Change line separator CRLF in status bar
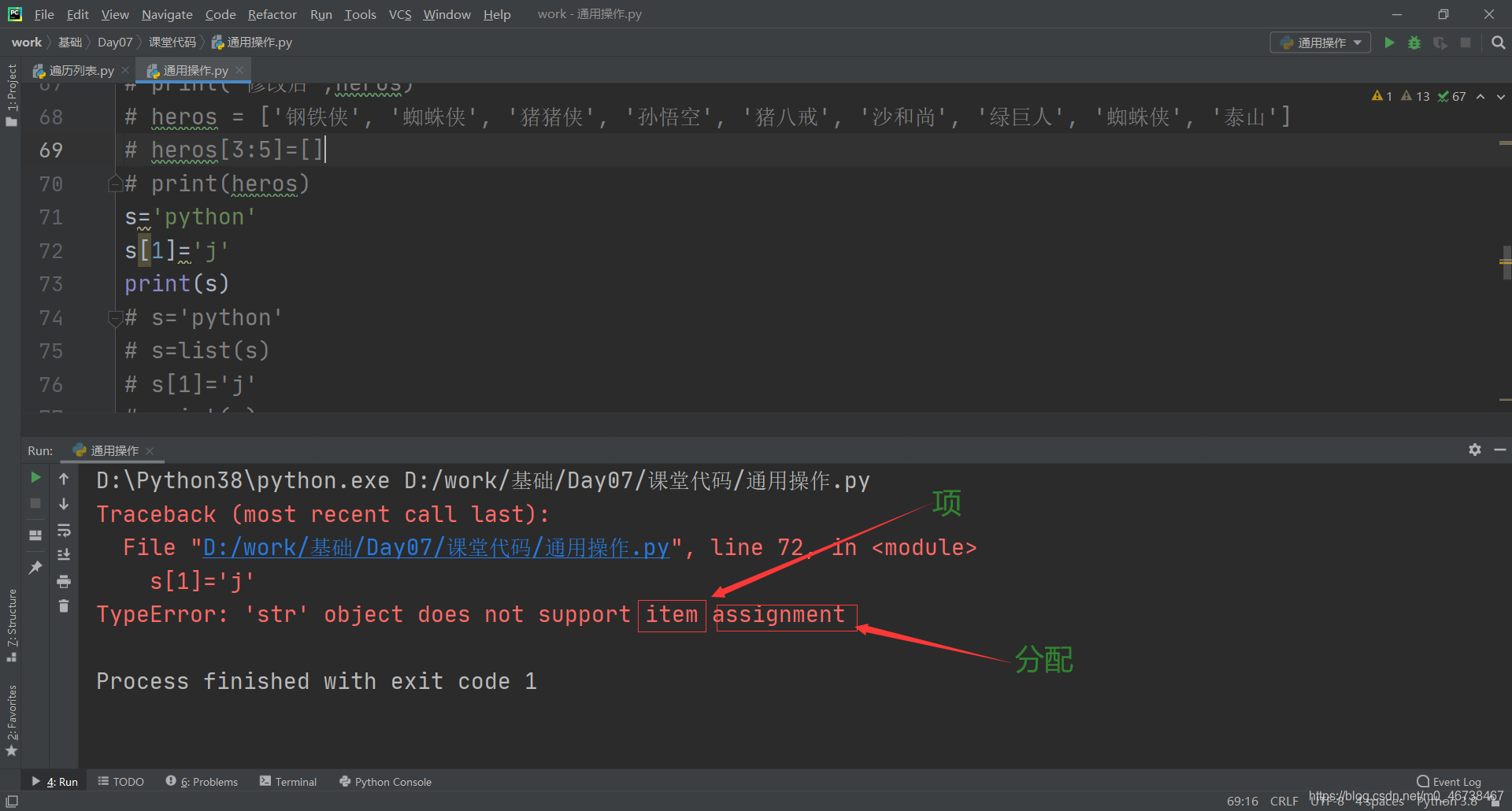The width and height of the screenshot is (1512, 811). (1284, 801)
